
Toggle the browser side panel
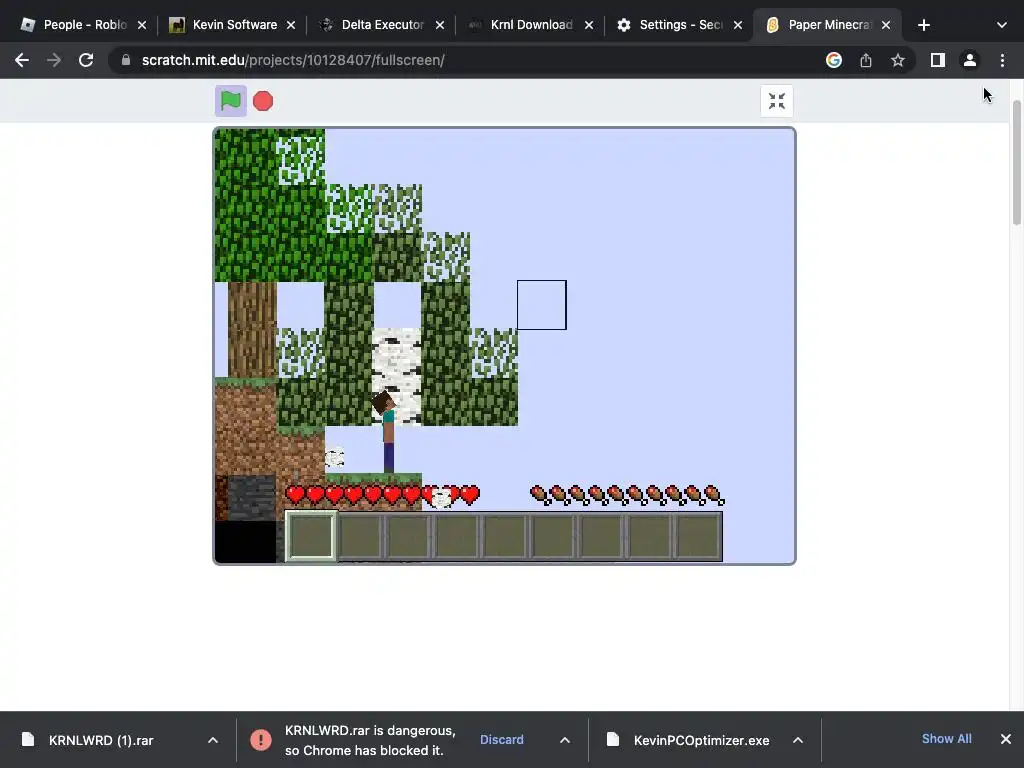(x=938, y=60)
